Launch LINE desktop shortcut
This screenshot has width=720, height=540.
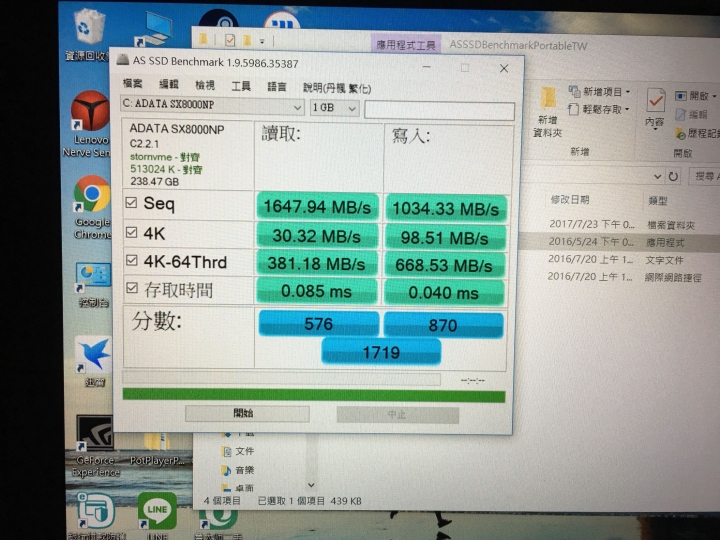point(157,514)
